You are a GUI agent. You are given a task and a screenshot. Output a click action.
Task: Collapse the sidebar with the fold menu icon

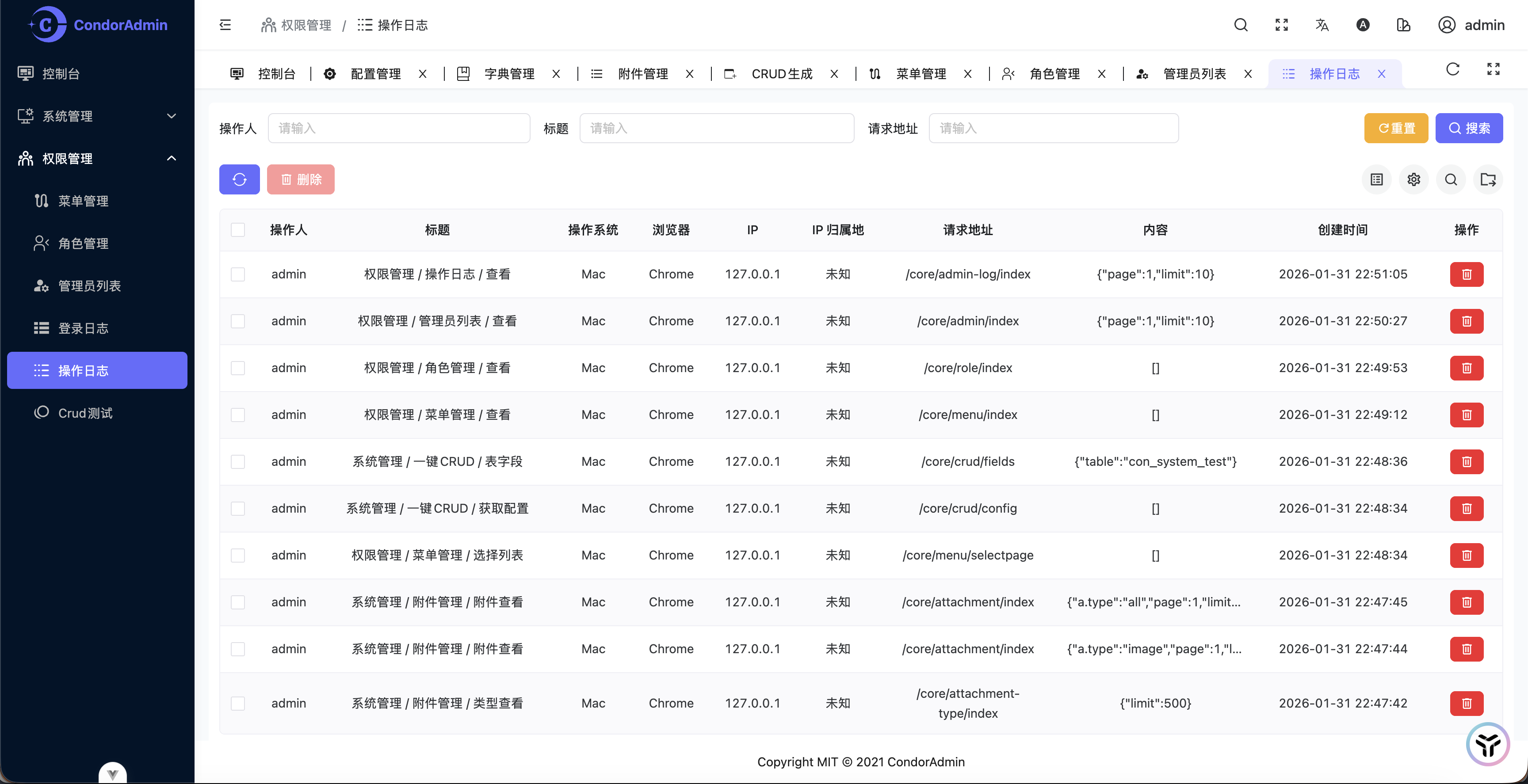click(x=225, y=25)
